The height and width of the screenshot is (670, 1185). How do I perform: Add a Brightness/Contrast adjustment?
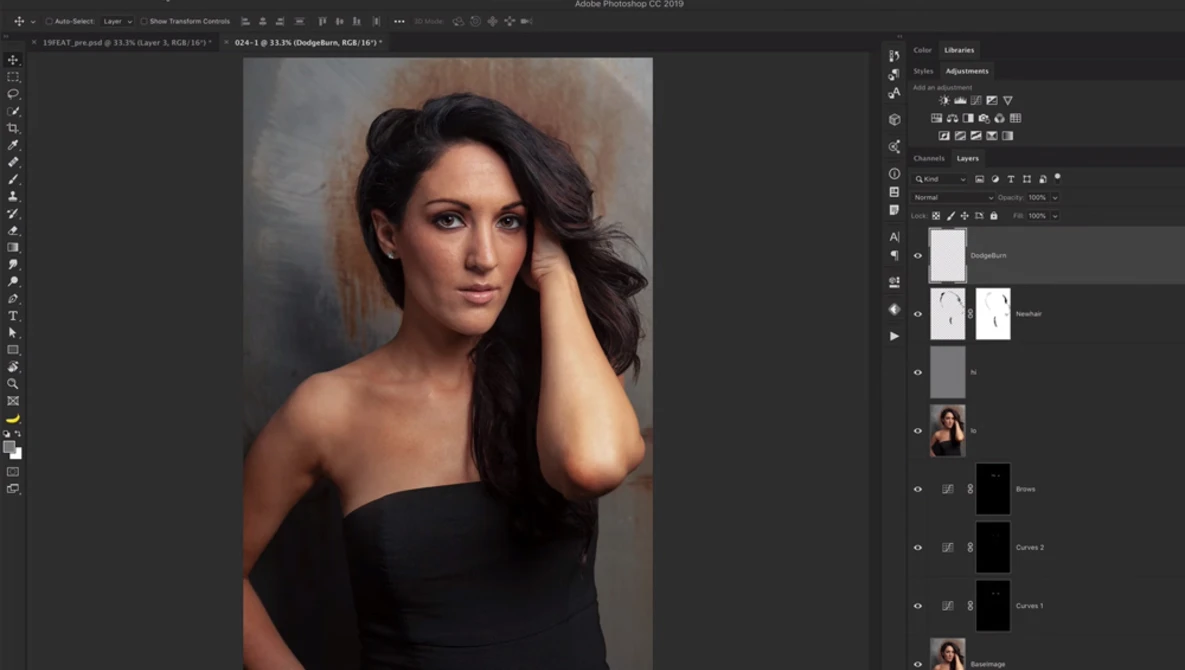(x=944, y=100)
